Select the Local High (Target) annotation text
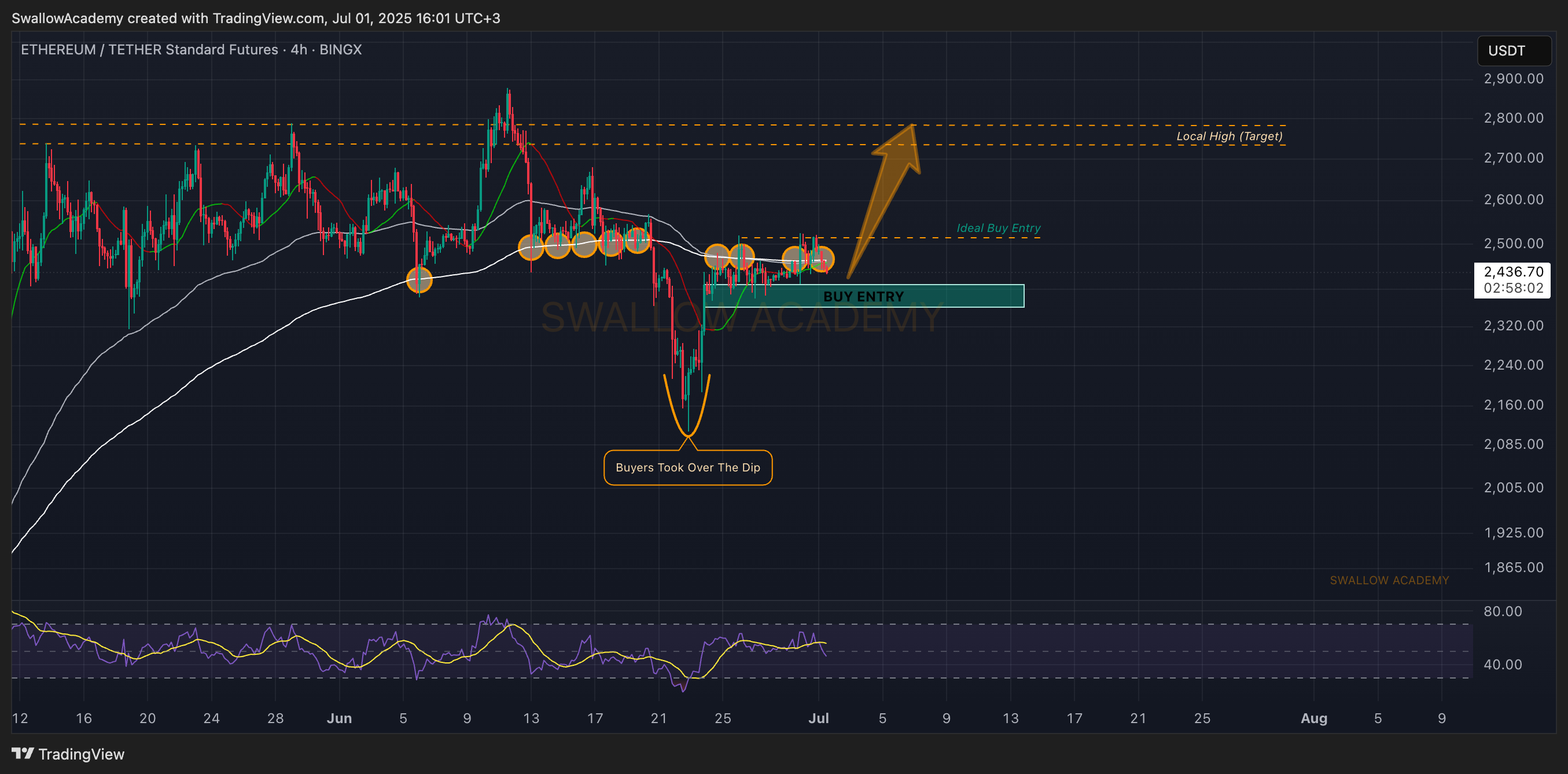Screen dimensions: 1568x774 (x=1229, y=137)
